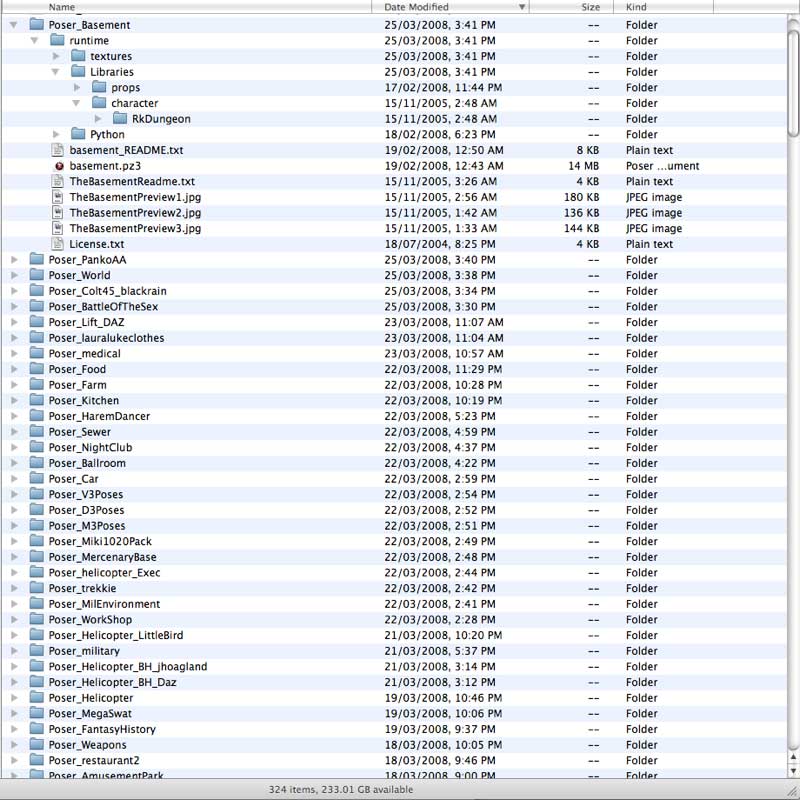Click the Poser_trekkie folder icon
The height and width of the screenshot is (800, 800).
(x=36, y=588)
